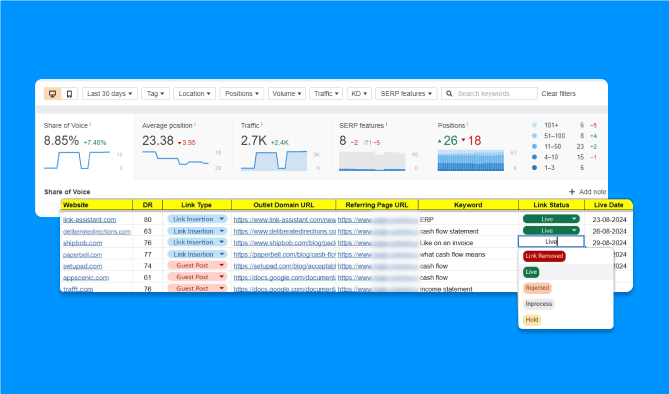Click the date cell 26-08-2024
Image resolution: width=669 pixels, height=394 pixels.
click(609, 231)
